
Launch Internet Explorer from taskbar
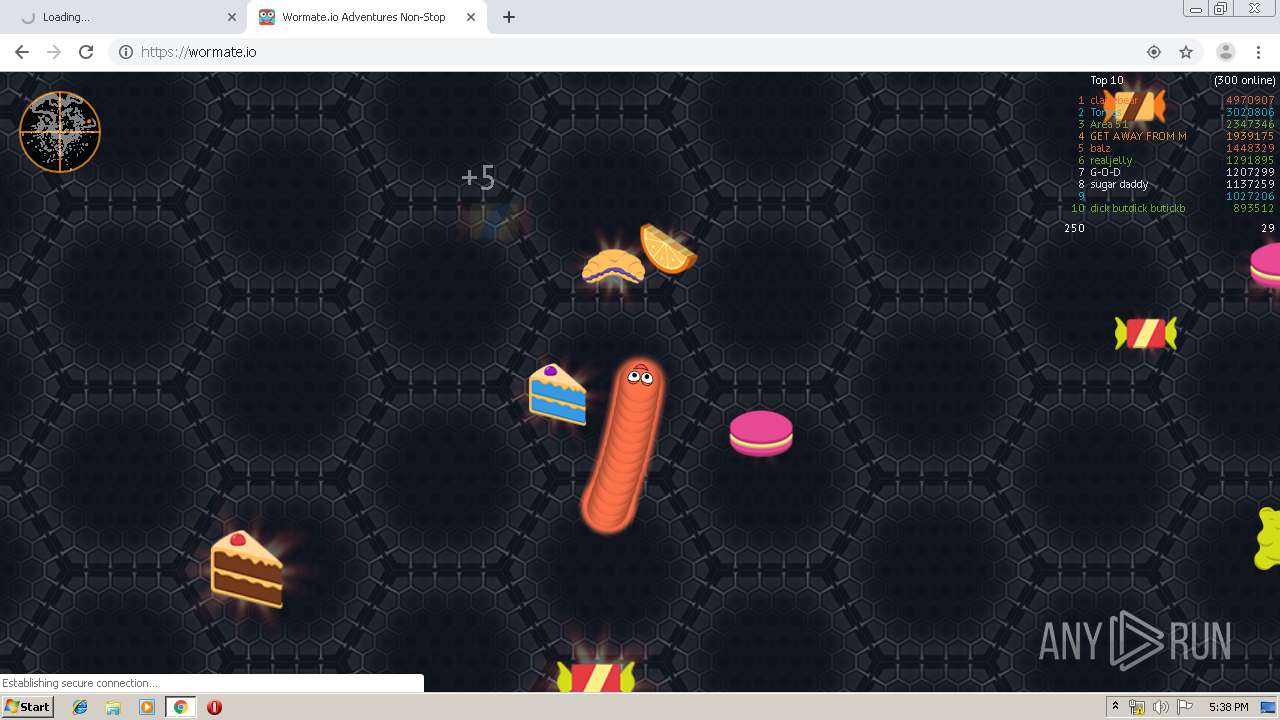[80, 707]
